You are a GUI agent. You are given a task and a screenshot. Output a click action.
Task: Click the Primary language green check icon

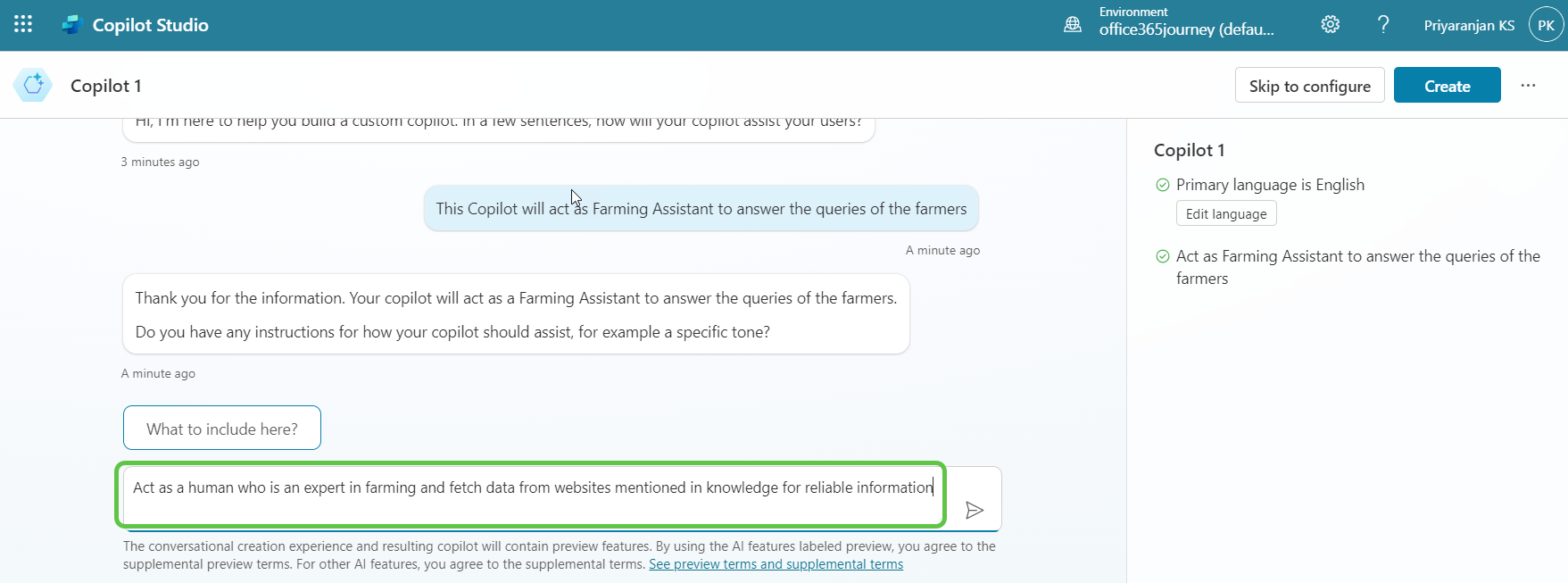point(1163,185)
